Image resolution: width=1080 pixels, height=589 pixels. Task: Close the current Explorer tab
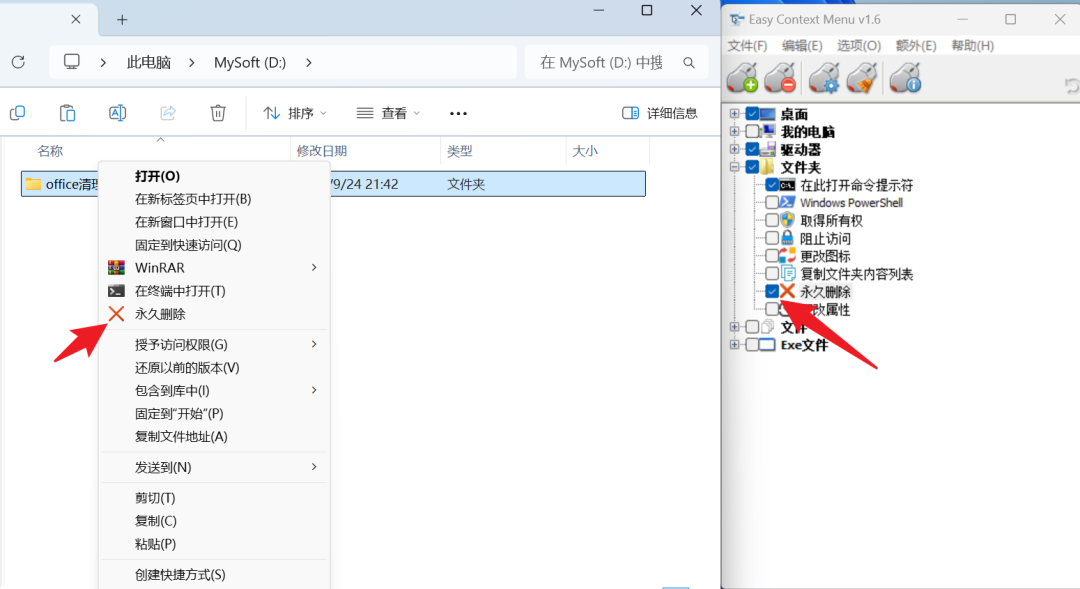[76, 19]
